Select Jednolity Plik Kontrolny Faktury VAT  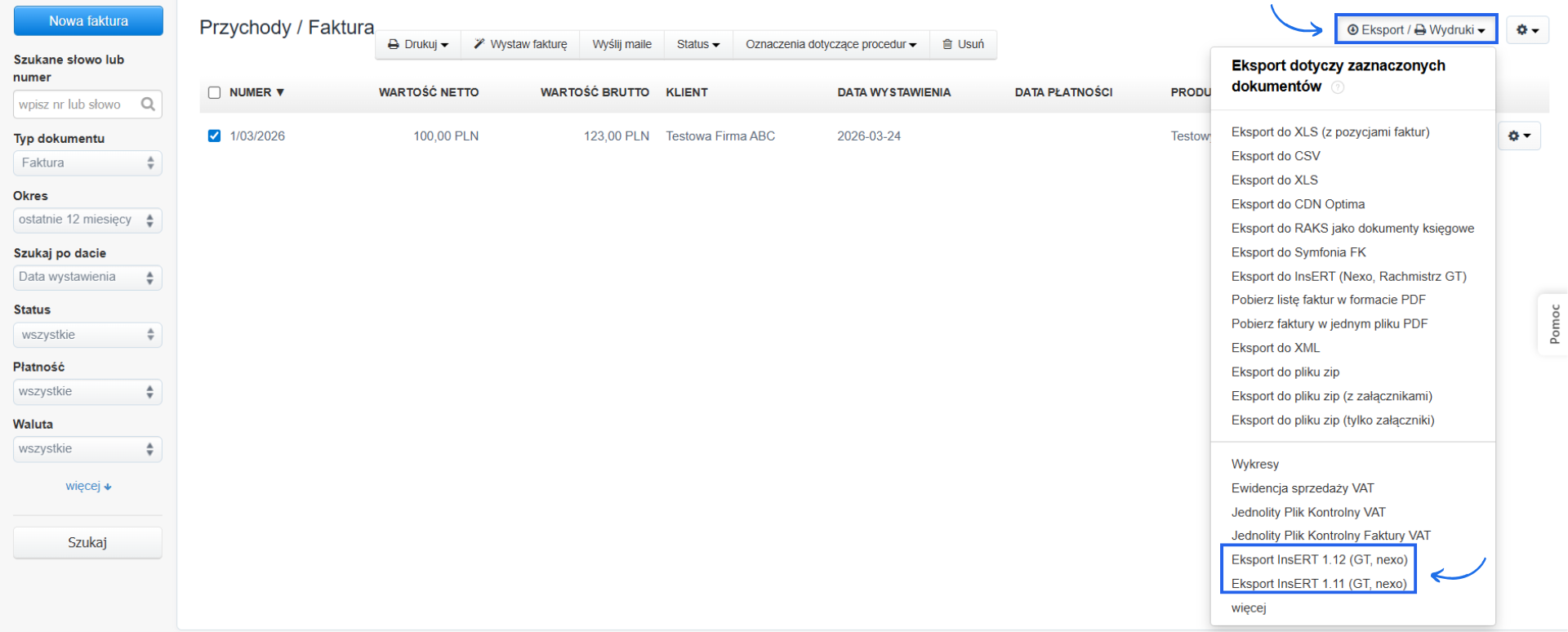pos(1331,536)
